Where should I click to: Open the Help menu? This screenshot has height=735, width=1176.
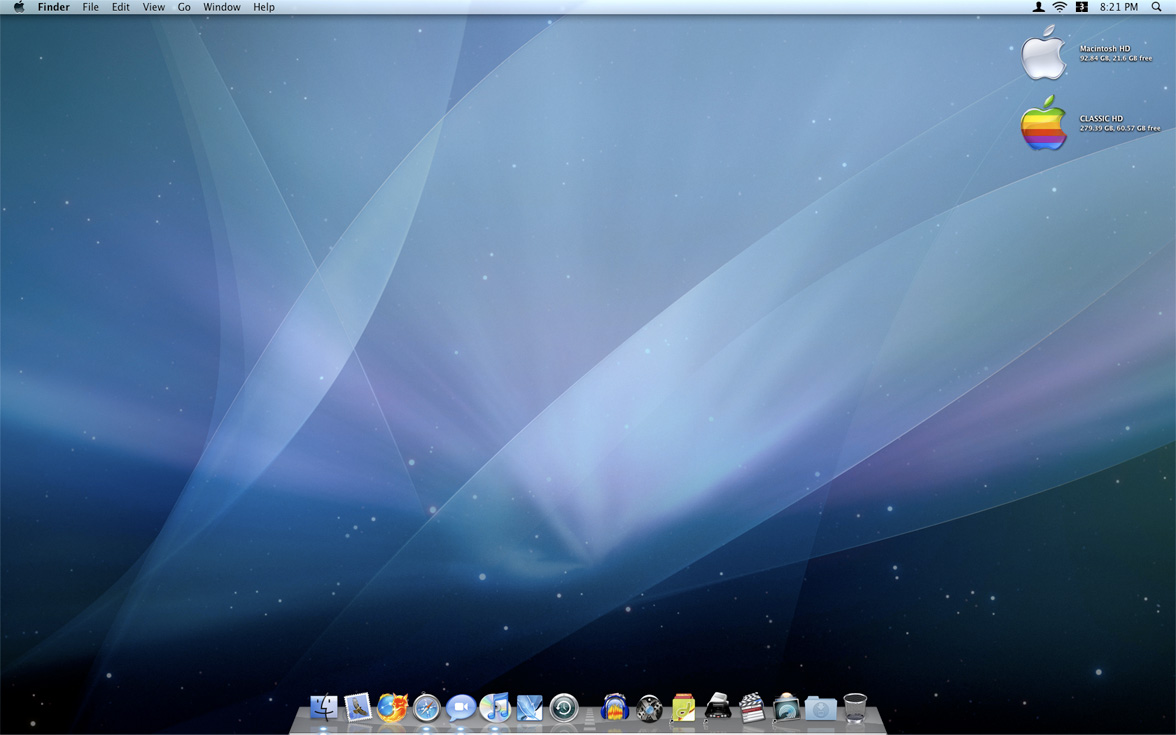pos(264,7)
